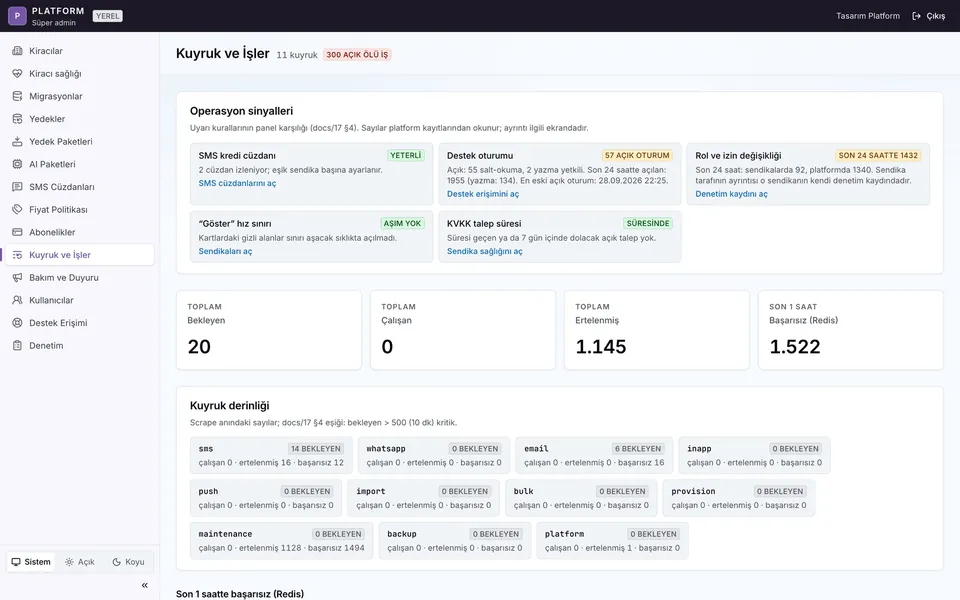The width and height of the screenshot is (960, 600).
Task: Select the import queue card
Action: click(x=424, y=498)
